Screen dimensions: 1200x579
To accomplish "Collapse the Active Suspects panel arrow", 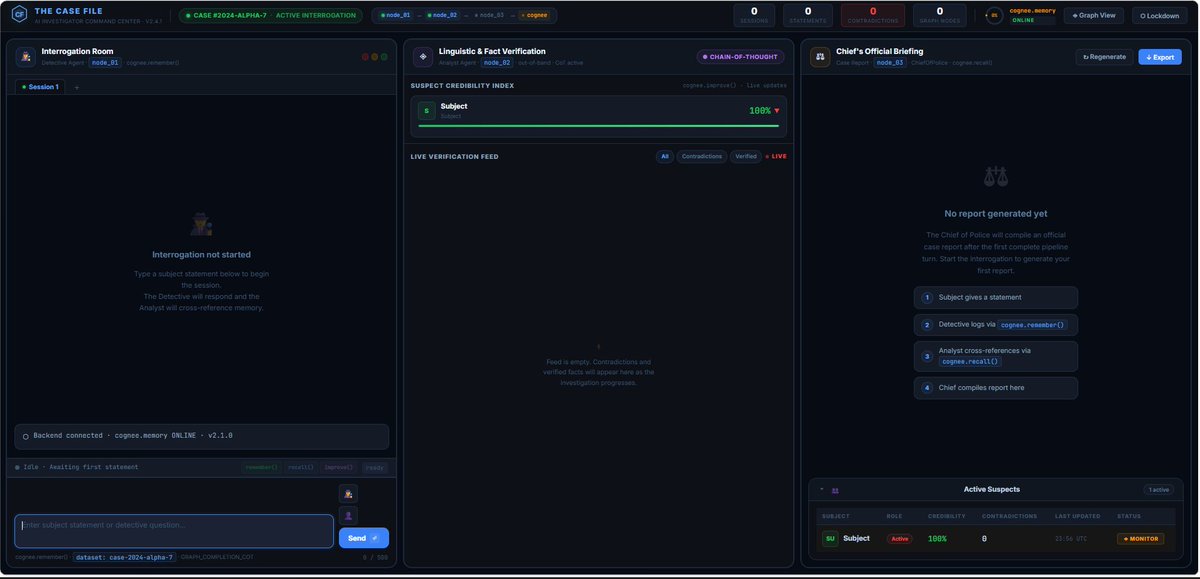I will coord(821,490).
